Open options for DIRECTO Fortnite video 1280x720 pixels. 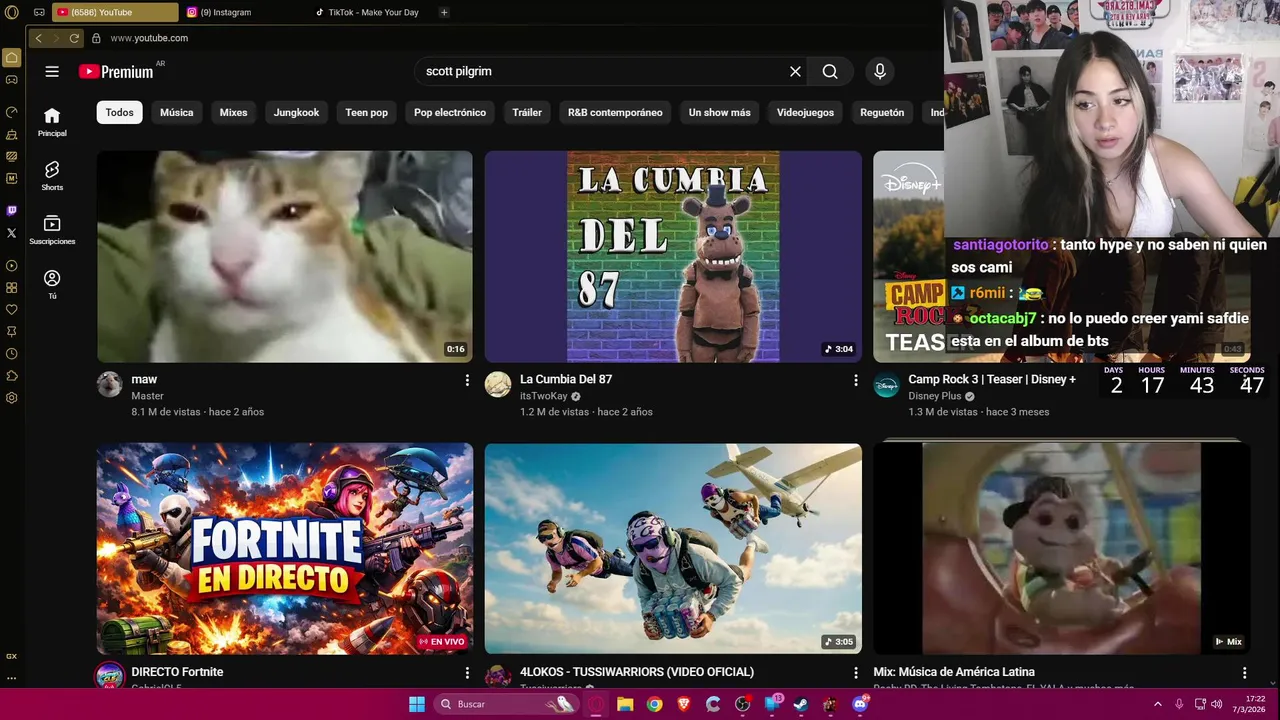click(467, 673)
